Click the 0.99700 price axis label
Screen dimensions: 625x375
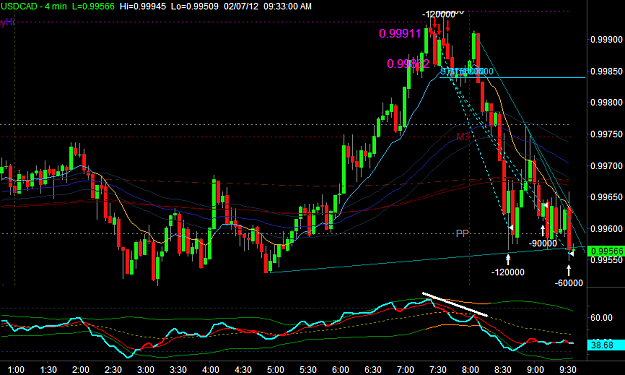click(606, 166)
